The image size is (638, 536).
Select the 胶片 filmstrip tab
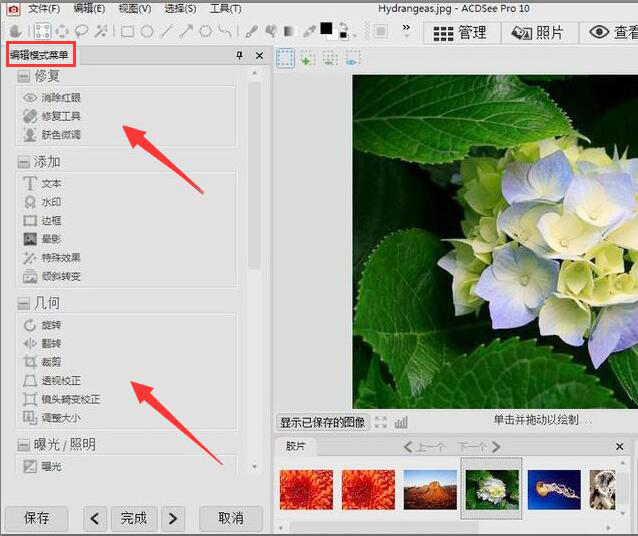(x=295, y=446)
